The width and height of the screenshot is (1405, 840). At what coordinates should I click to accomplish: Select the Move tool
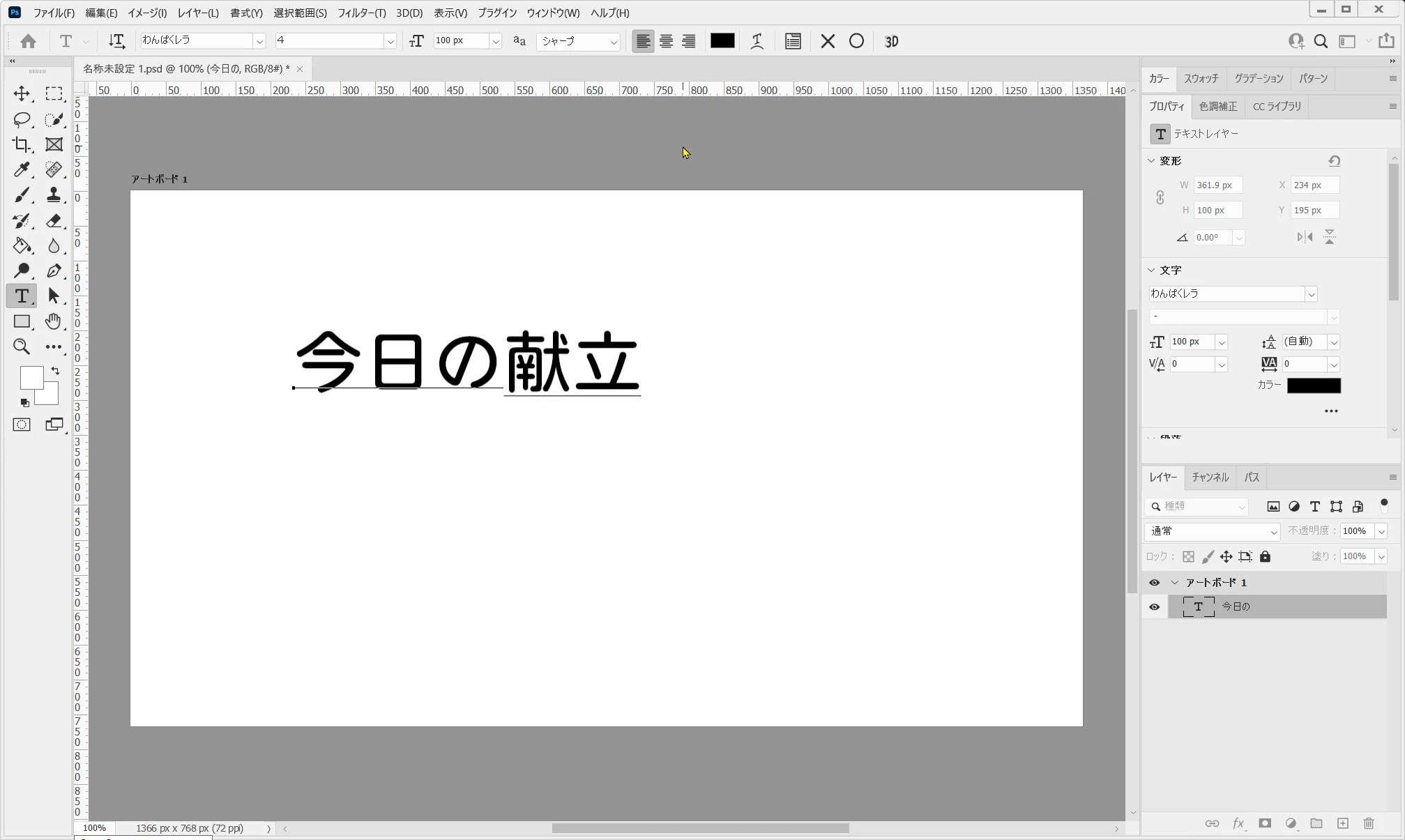coord(22,93)
